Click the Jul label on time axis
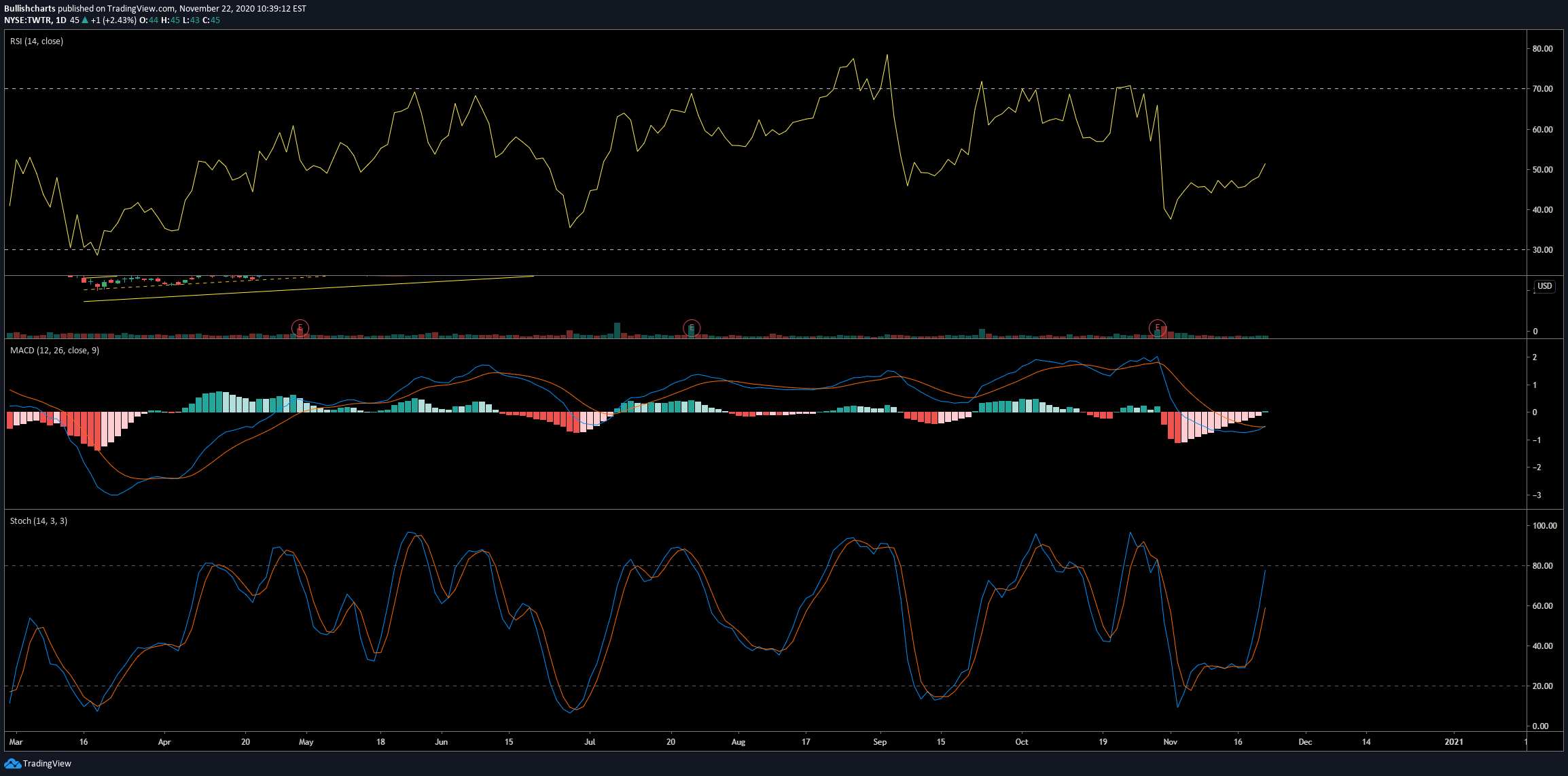Screen dimensions: 1568x776 click(x=590, y=742)
